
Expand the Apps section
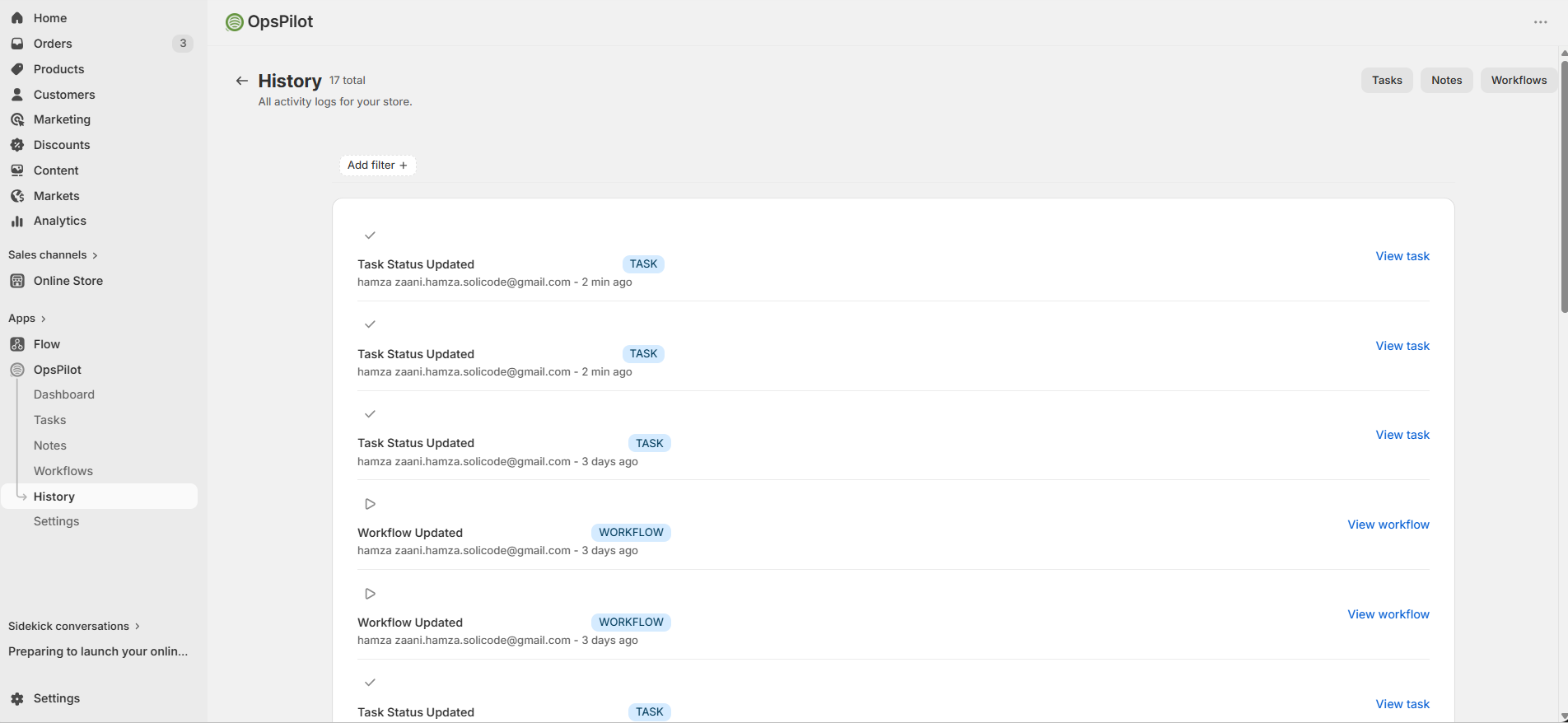[27, 319]
